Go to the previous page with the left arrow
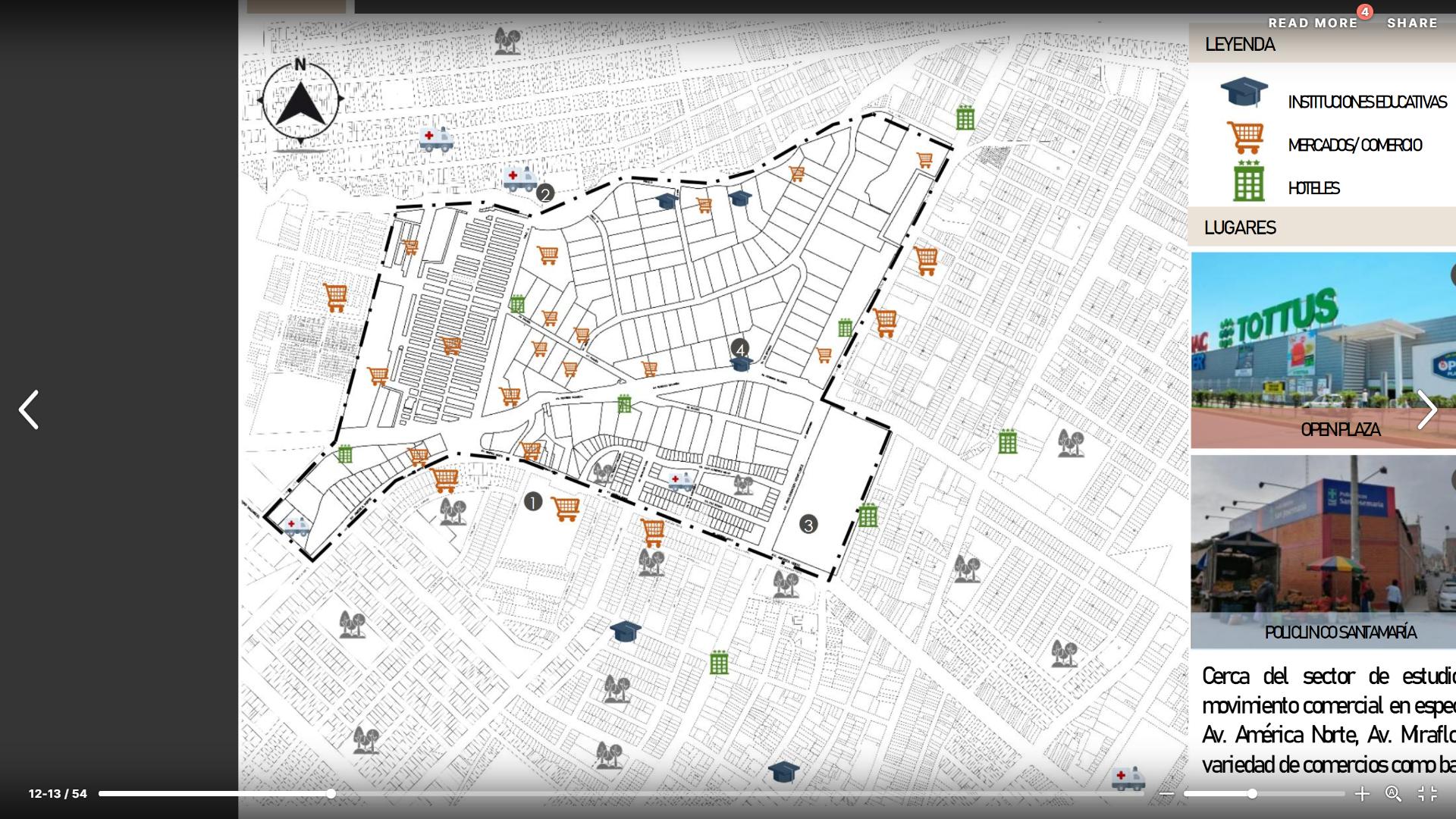The width and height of the screenshot is (1456, 819). [29, 410]
